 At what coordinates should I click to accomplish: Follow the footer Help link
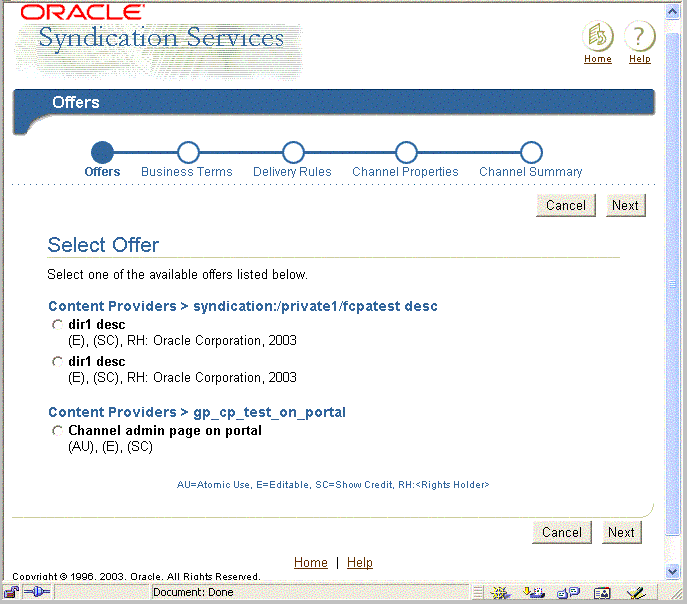click(360, 562)
